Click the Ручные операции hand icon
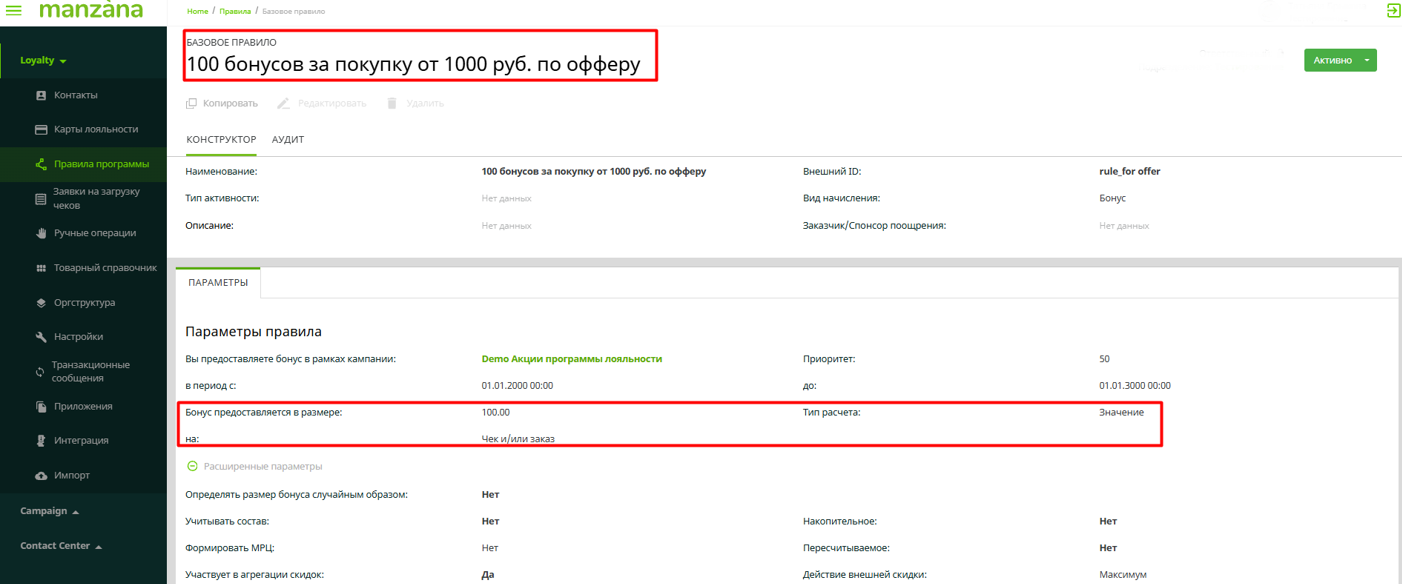The width and height of the screenshot is (1402, 584). click(x=41, y=233)
